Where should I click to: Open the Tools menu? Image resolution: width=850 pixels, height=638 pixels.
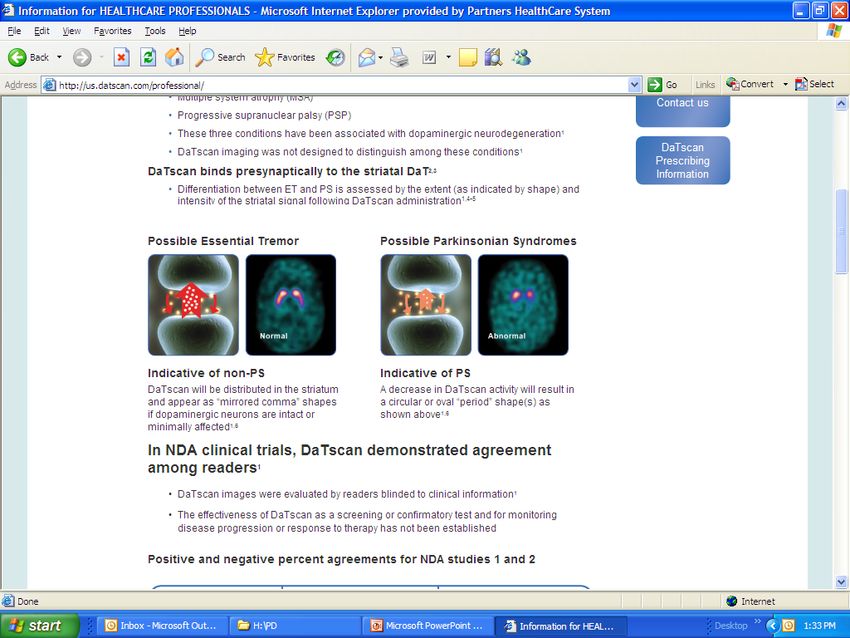pos(155,31)
